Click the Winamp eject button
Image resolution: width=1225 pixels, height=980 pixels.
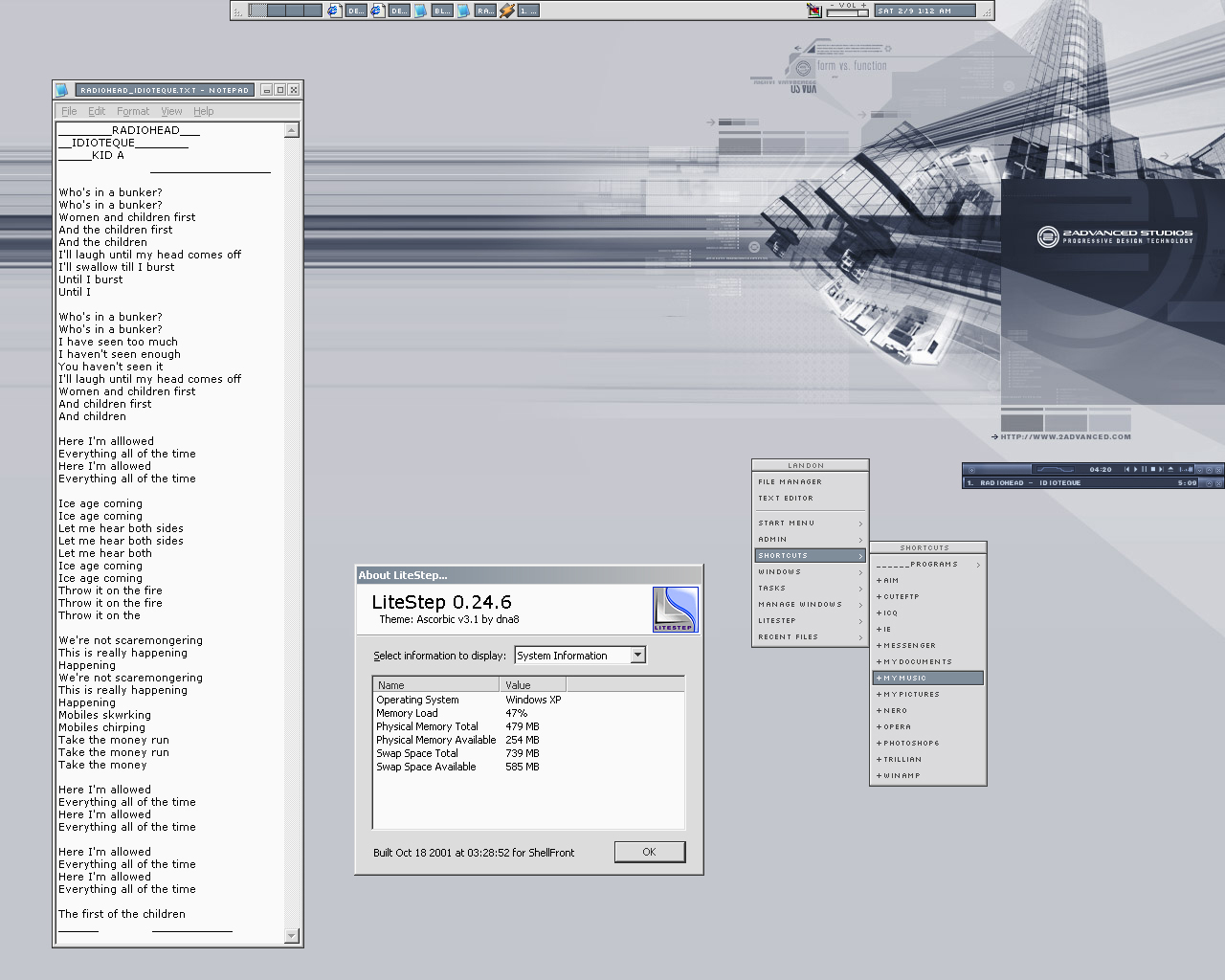pyautogui.click(x=1170, y=469)
